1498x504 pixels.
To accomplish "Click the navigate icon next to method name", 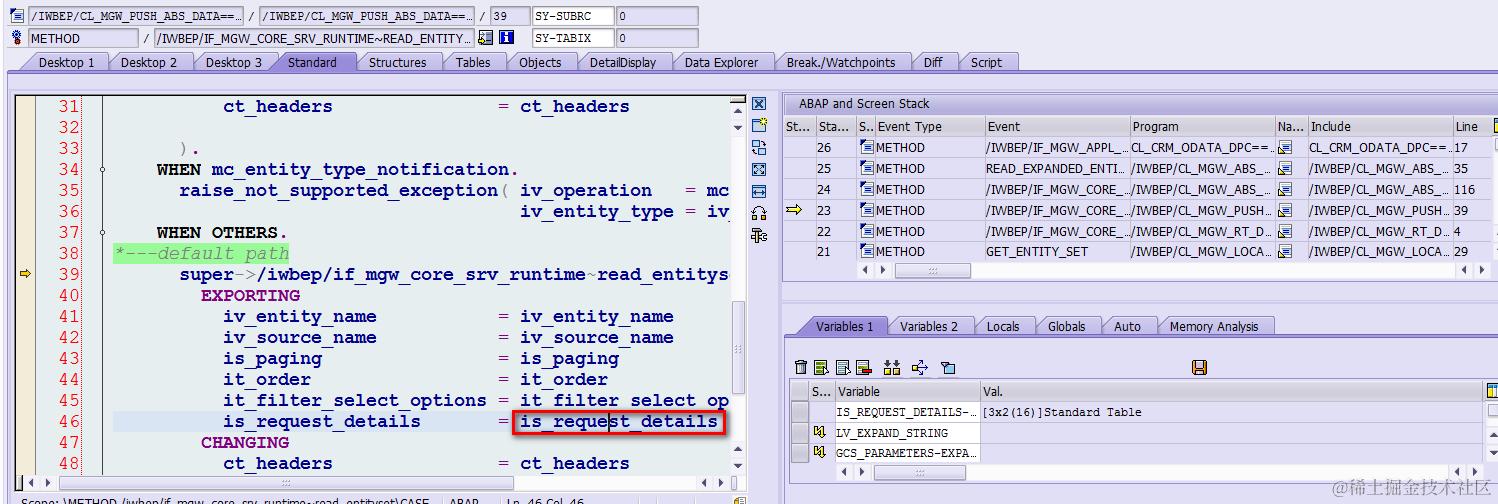I will pos(485,38).
